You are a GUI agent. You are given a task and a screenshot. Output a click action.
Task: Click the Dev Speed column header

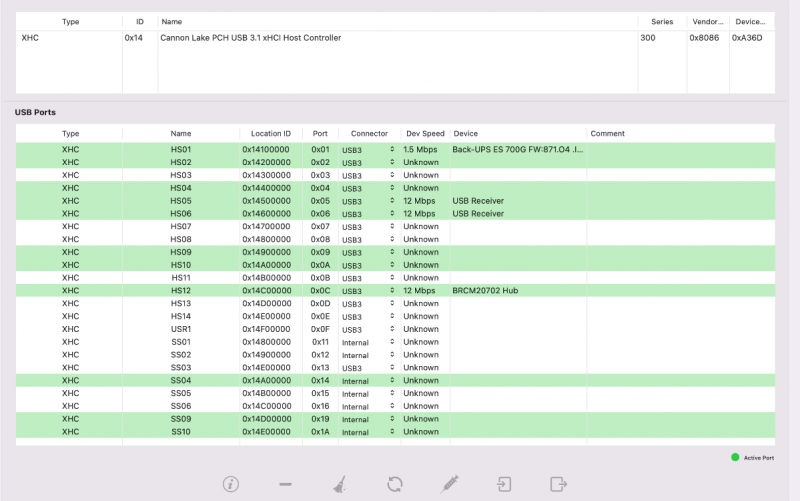[x=425, y=133]
